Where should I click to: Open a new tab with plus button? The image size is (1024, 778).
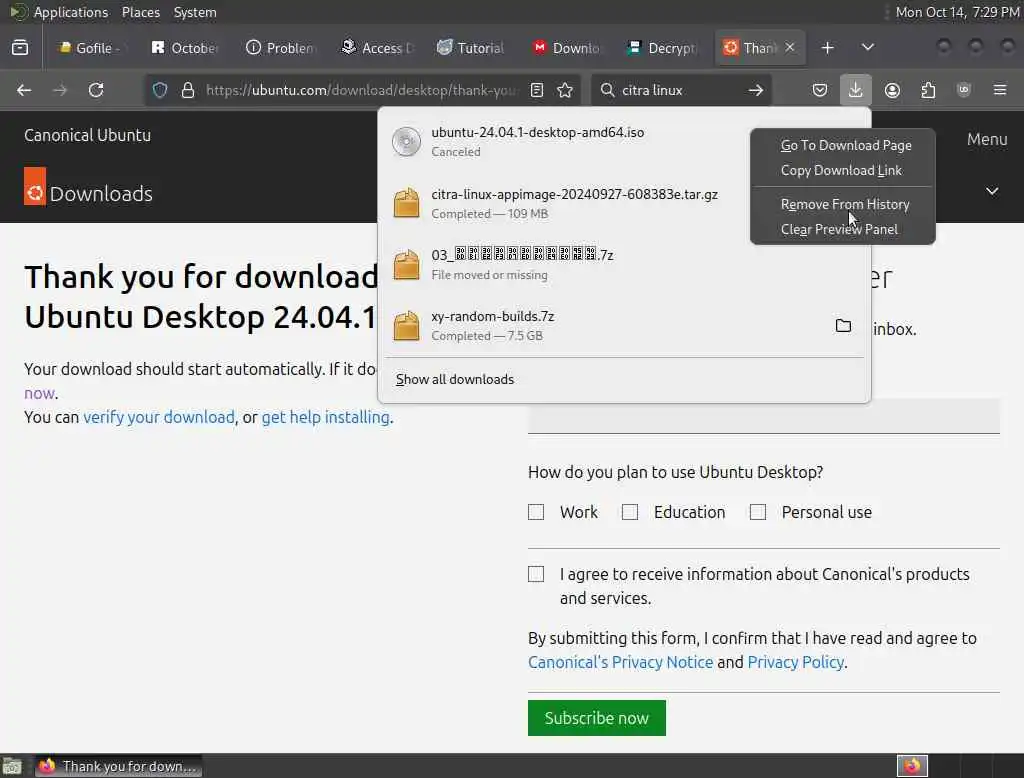coord(827,48)
